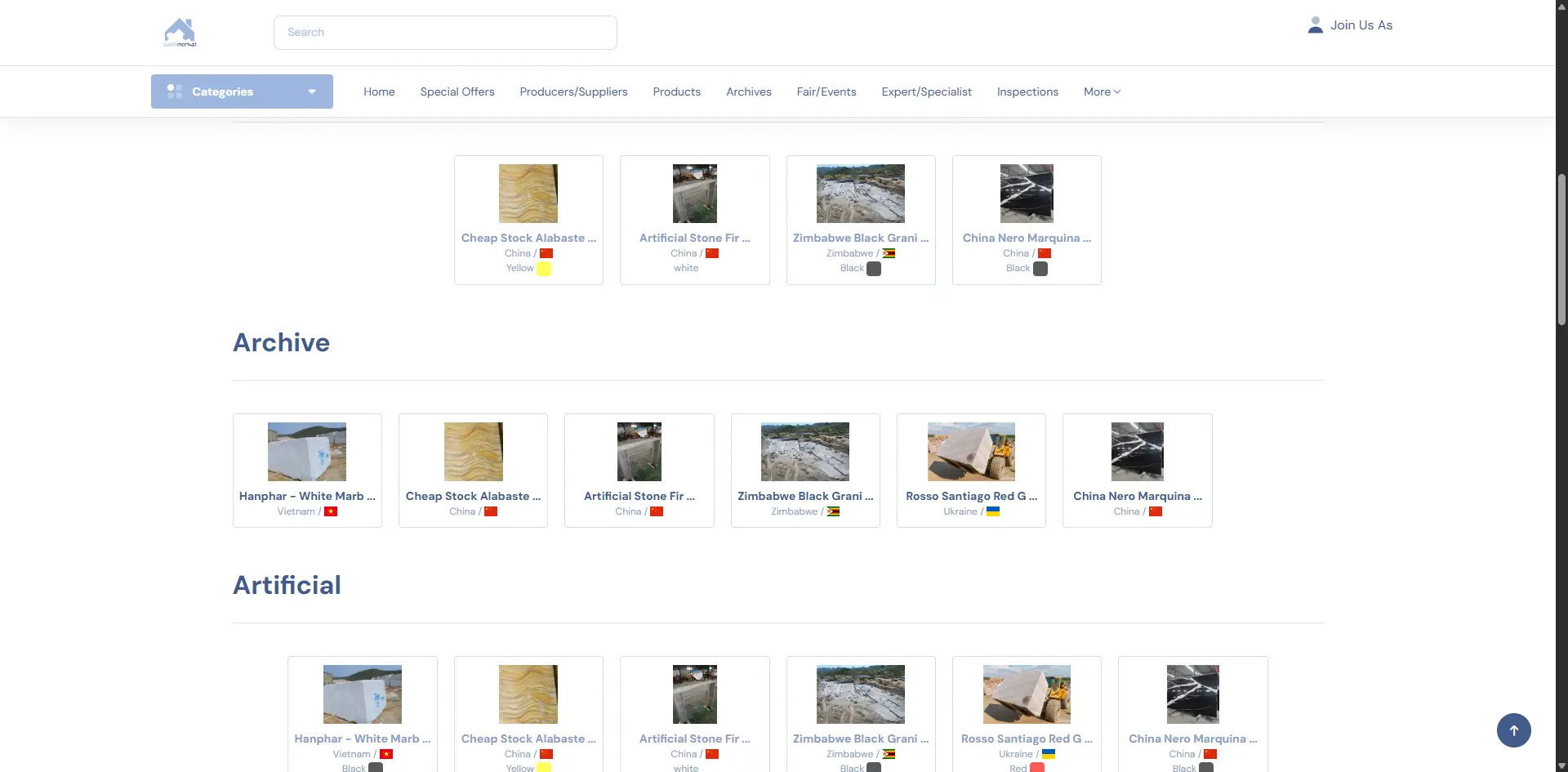The height and width of the screenshot is (772, 1568).
Task: Click the user profile icon
Action: coord(1315,25)
